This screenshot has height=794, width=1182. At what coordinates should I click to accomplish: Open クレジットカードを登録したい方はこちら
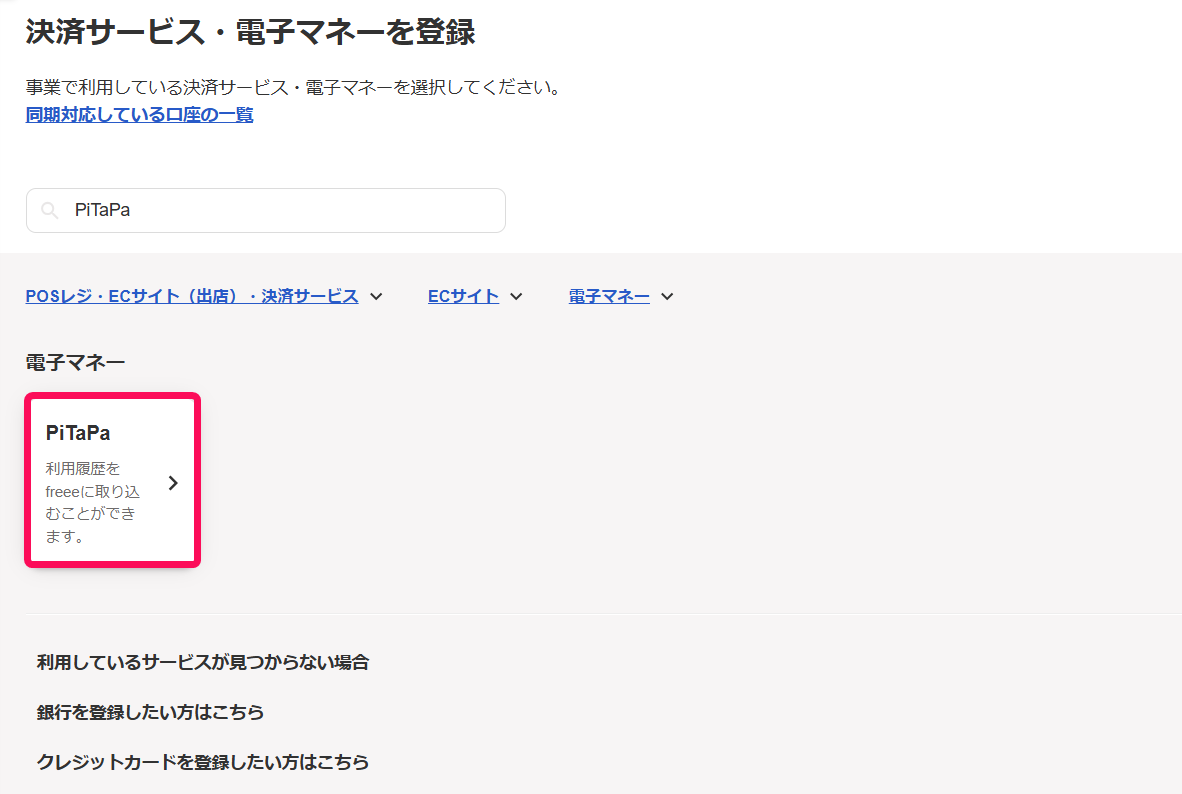pyautogui.click(x=203, y=762)
